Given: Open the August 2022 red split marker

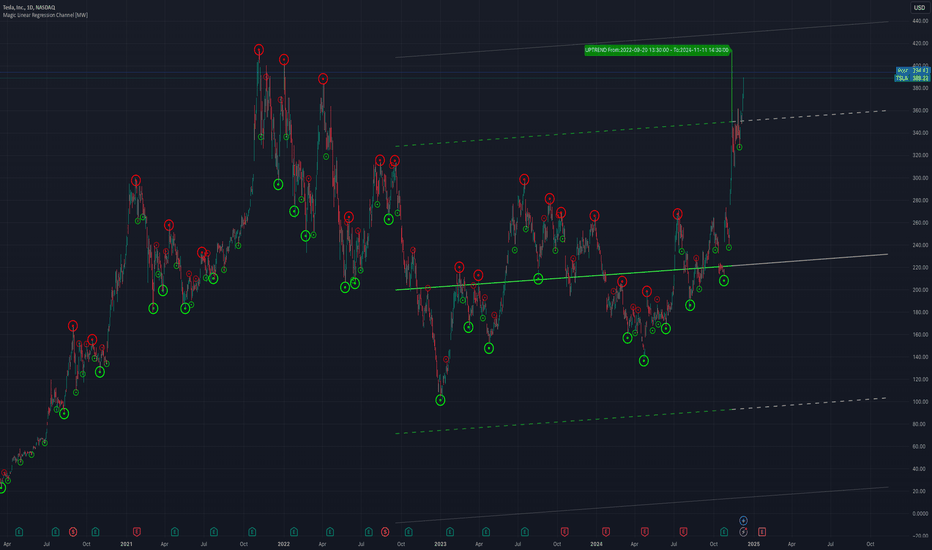Looking at the screenshot, I should 385,532.
